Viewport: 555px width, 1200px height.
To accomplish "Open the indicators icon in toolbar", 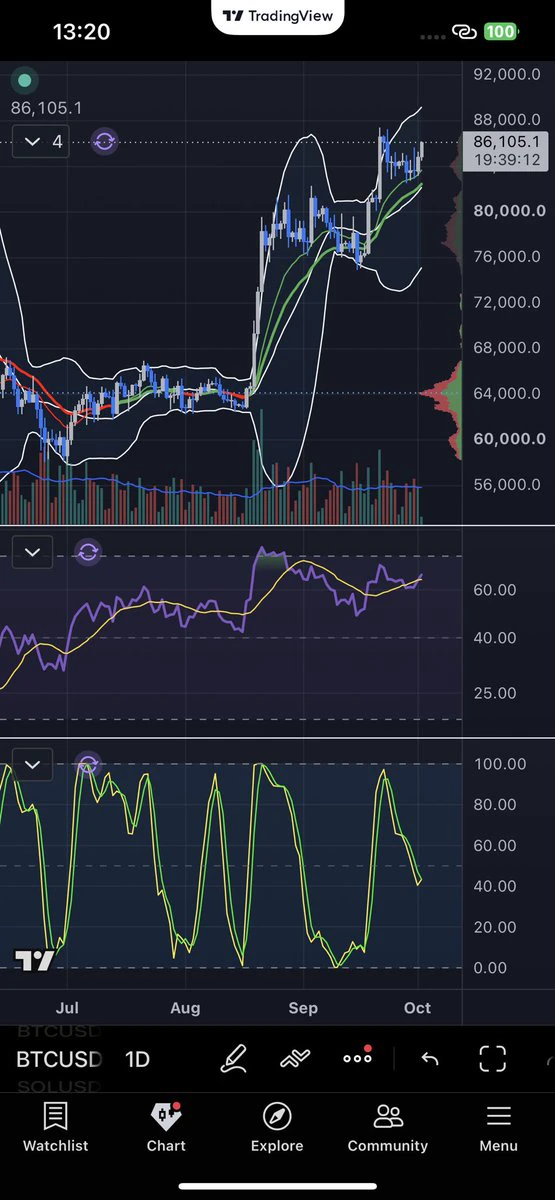I will (294, 1058).
